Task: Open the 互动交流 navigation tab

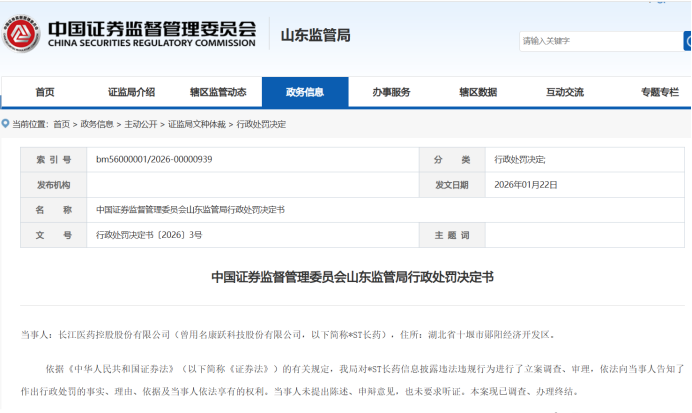Action: [565, 92]
